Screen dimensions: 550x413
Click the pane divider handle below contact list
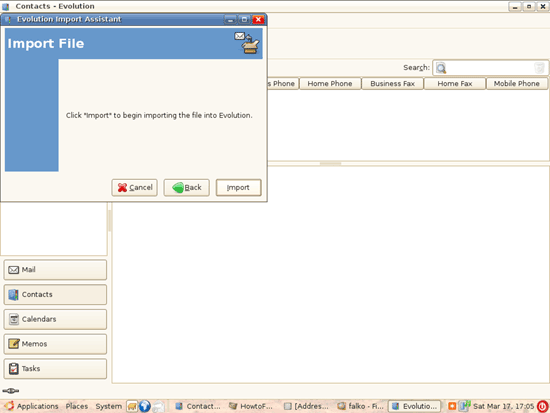(330, 164)
